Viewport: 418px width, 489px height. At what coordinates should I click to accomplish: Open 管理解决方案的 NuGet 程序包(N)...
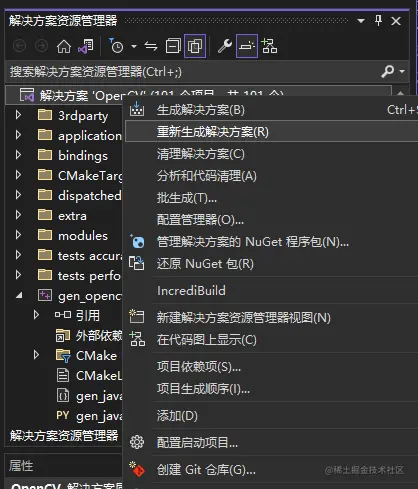pyautogui.click(x=271, y=242)
